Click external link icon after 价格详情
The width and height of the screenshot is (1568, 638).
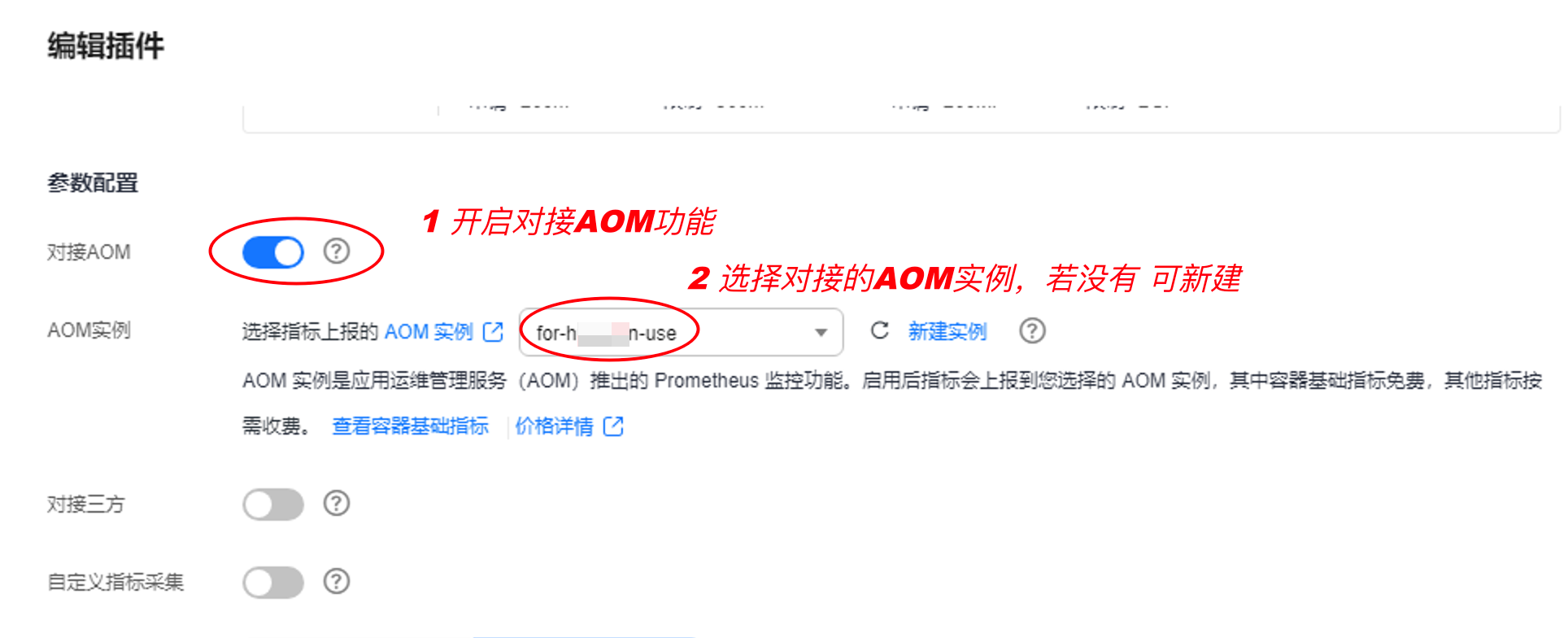click(613, 426)
